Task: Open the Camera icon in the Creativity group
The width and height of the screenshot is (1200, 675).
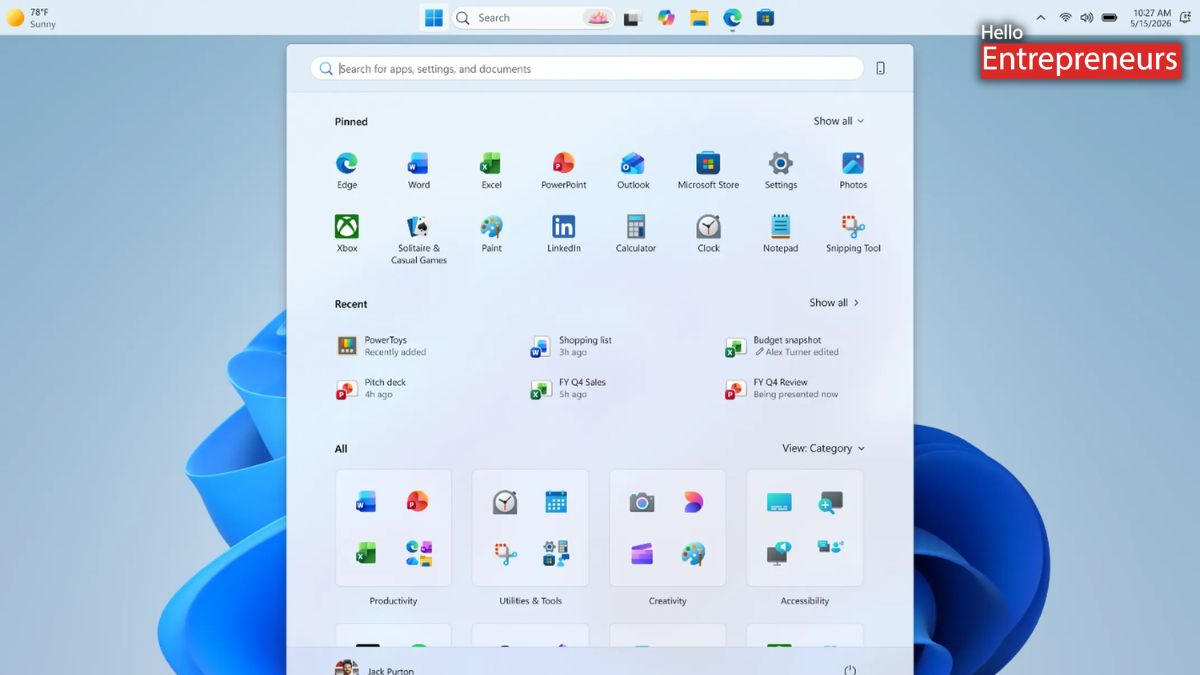Action: click(641, 502)
